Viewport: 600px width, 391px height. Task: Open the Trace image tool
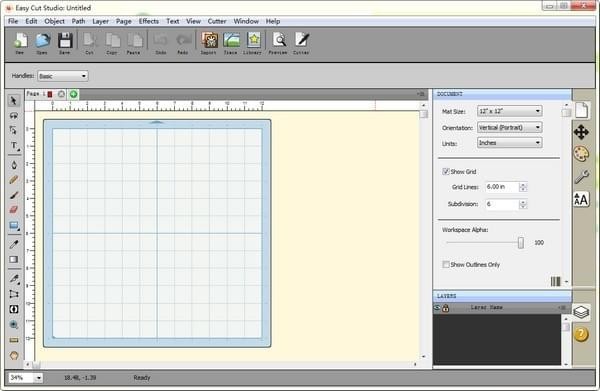click(231, 40)
